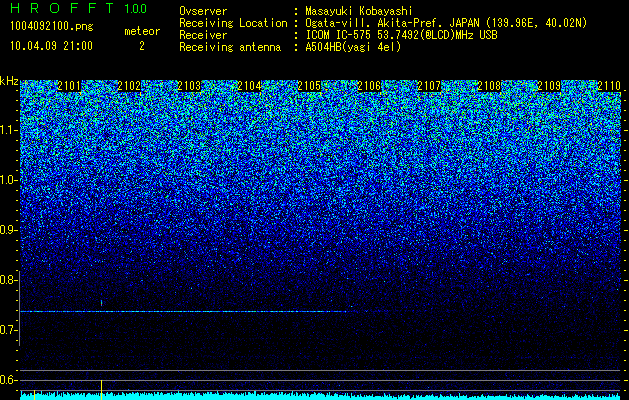The image size is (629, 400).
Task: Click the version number 1.0.0
Action: pyautogui.click(x=135, y=8)
